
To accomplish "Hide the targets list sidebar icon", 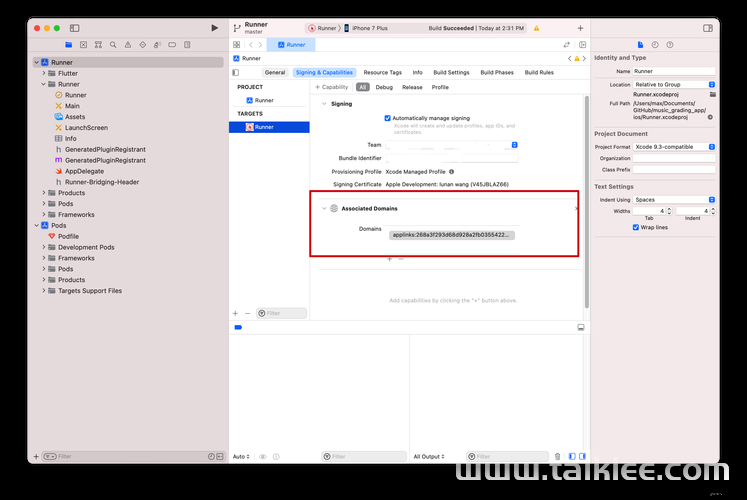I will click(236, 72).
